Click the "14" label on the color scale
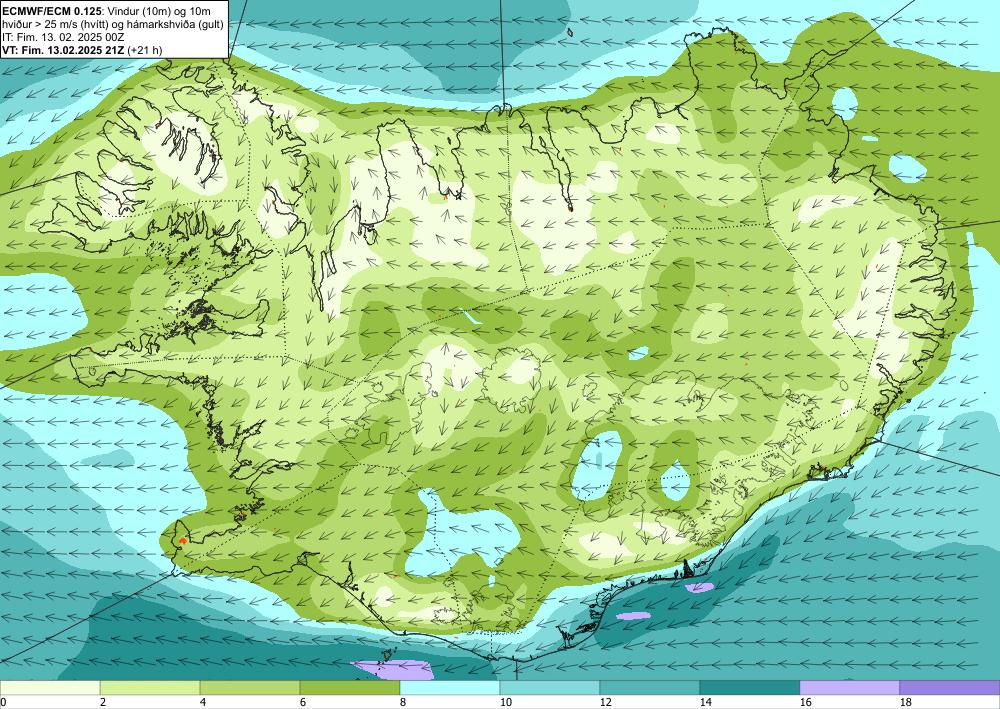Viewport: 1000px width, 709px height. click(705, 703)
